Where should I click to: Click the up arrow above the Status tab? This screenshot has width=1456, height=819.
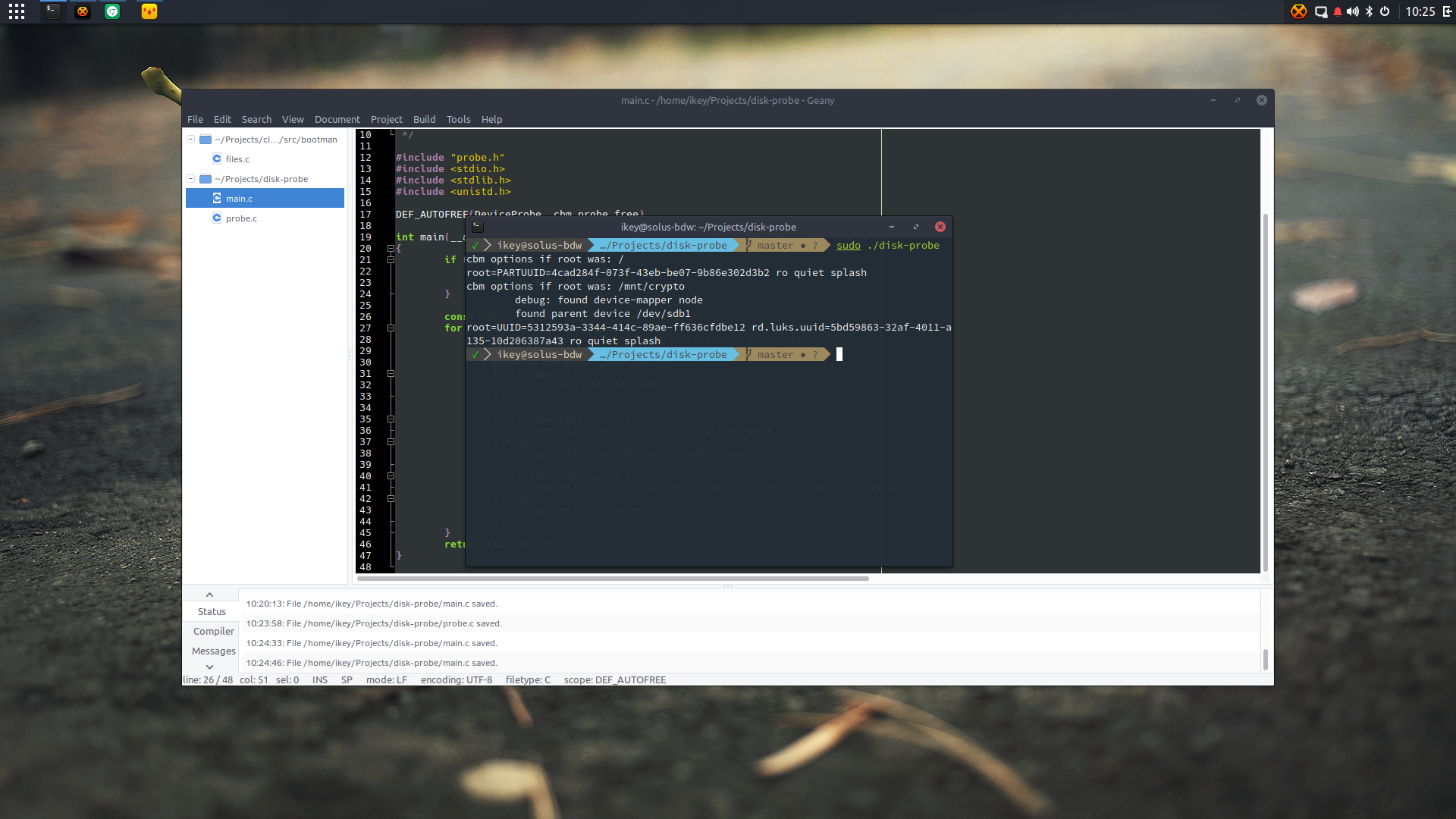[x=210, y=595]
